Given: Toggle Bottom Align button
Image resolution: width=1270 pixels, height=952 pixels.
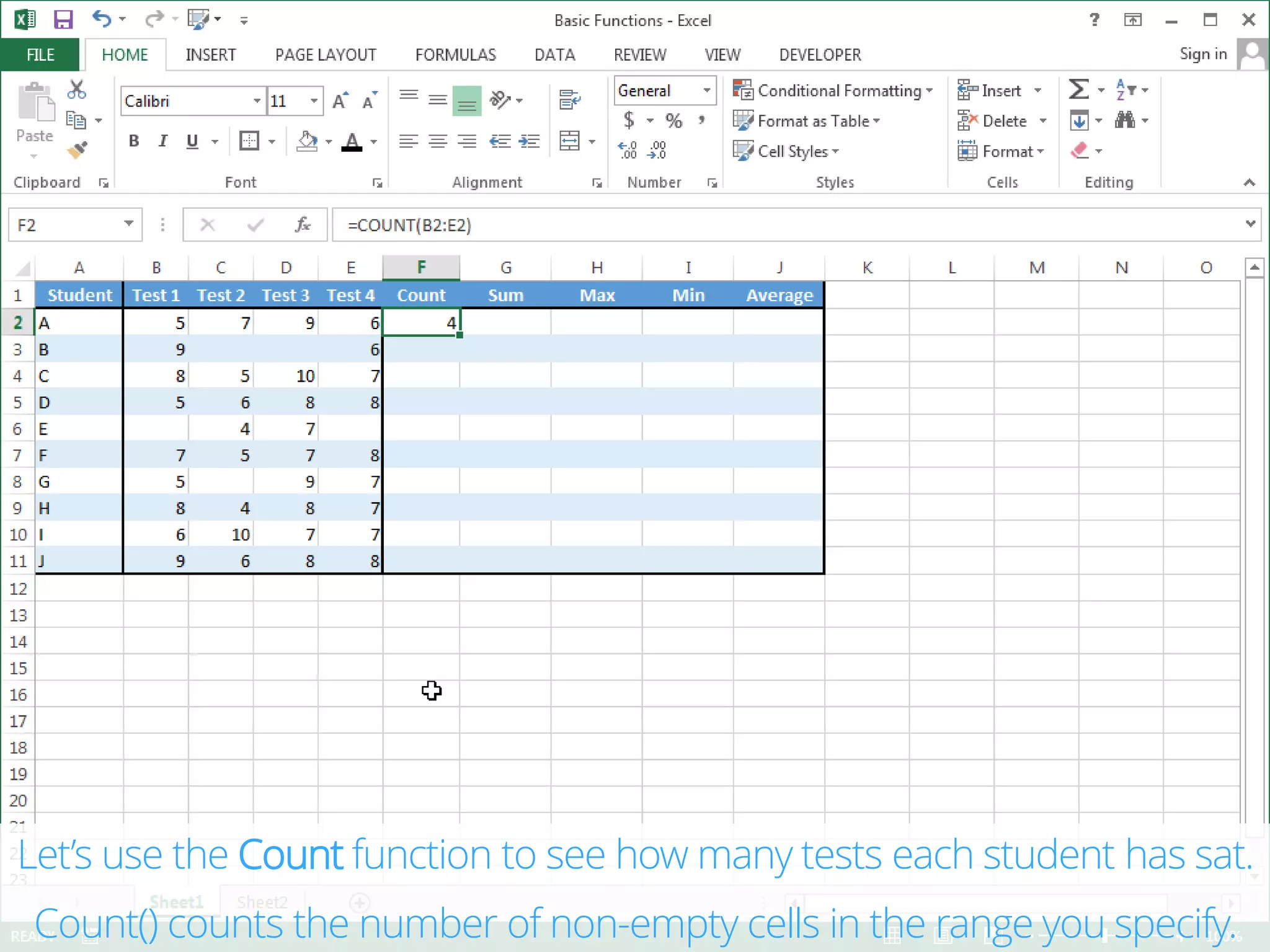Looking at the screenshot, I should (467, 101).
